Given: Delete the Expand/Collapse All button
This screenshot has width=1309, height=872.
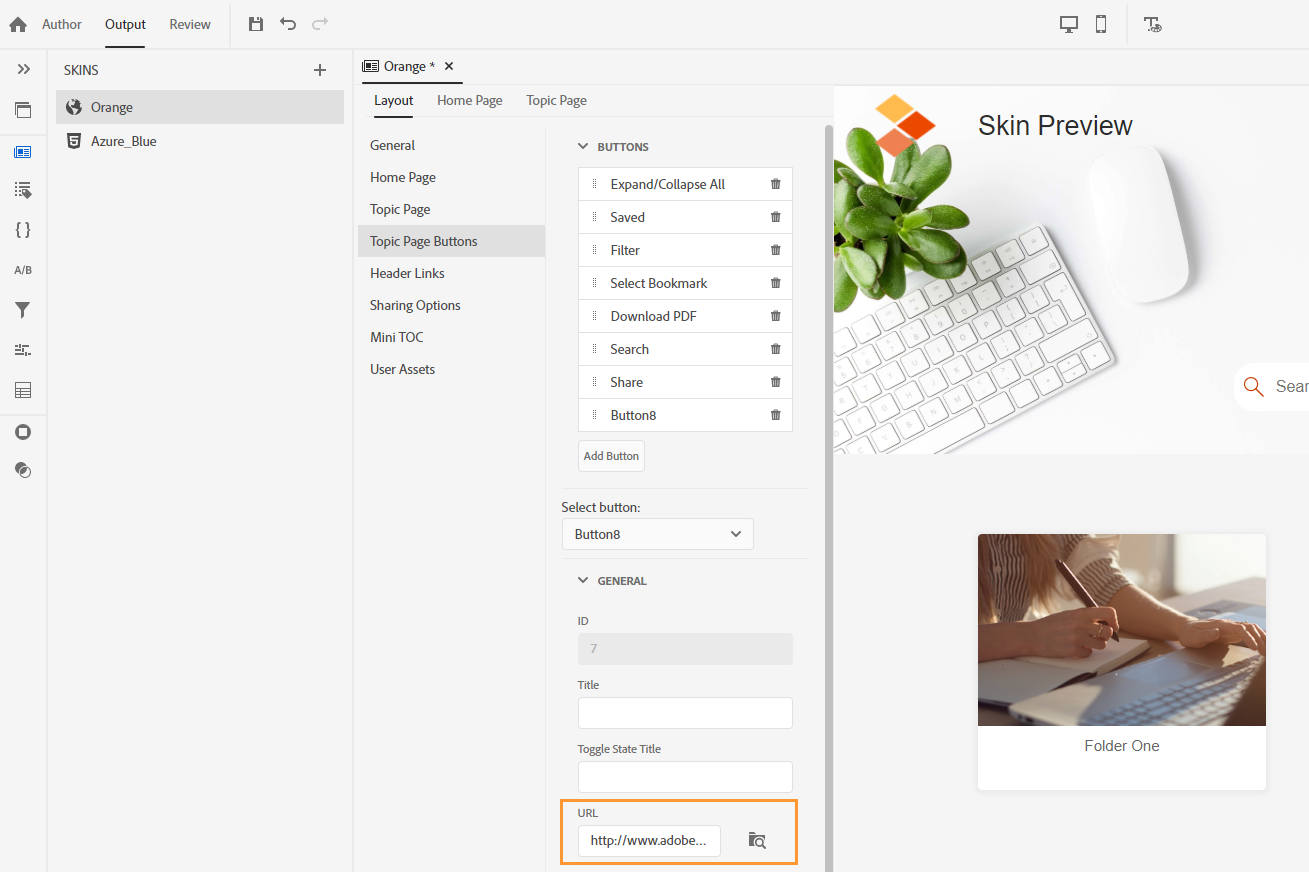Looking at the screenshot, I should [775, 184].
